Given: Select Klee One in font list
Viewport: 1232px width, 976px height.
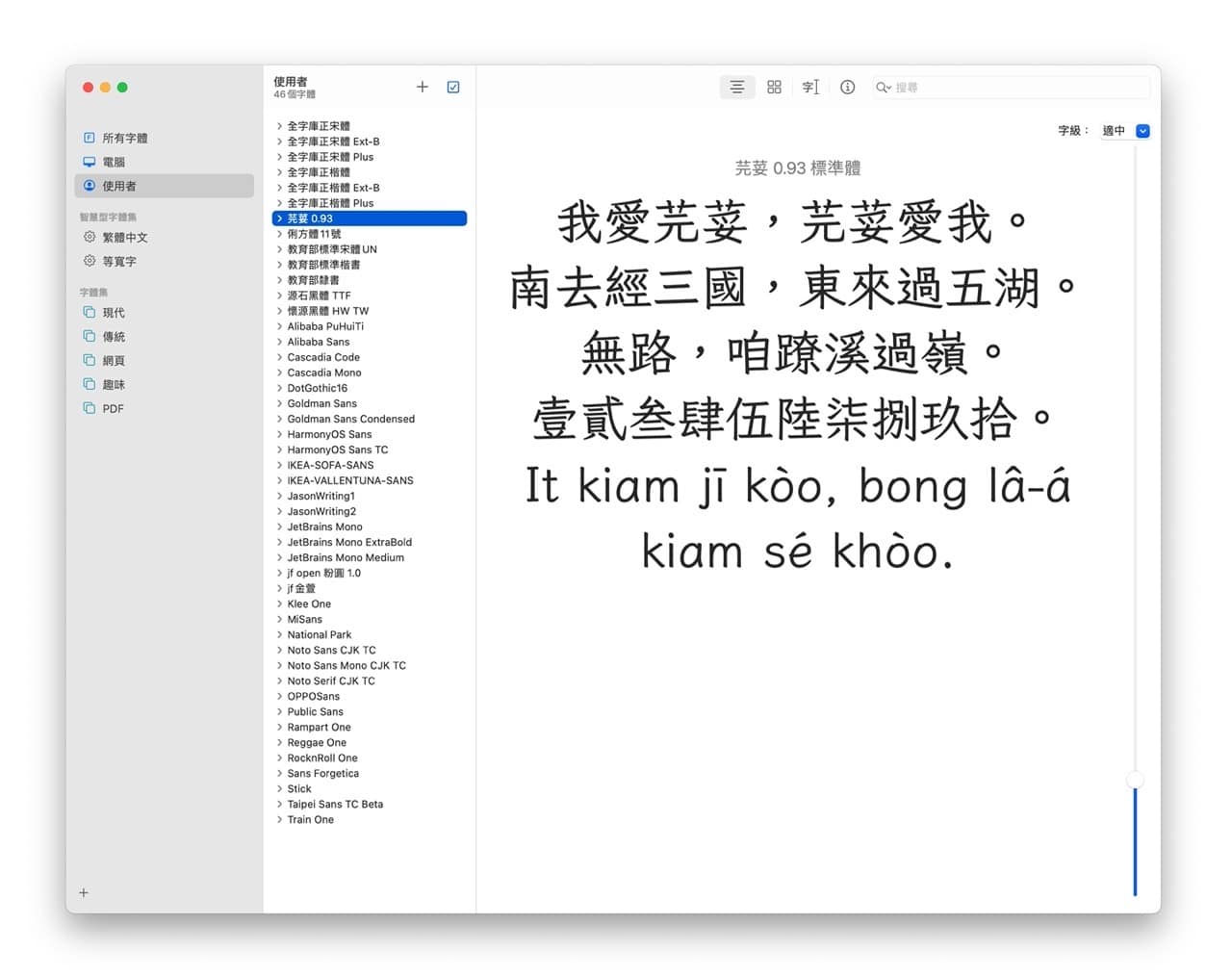Looking at the screenshot, I should point(309,604).
